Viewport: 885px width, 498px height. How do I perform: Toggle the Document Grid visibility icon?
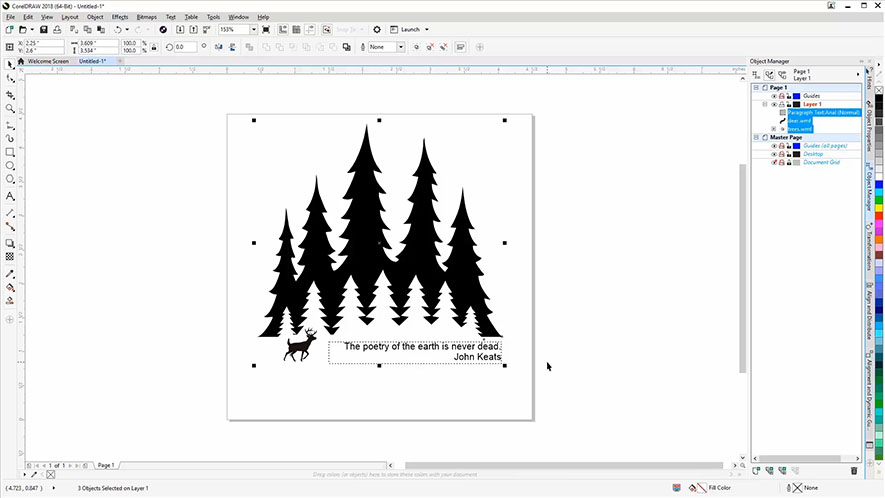(x=774, y=162)
